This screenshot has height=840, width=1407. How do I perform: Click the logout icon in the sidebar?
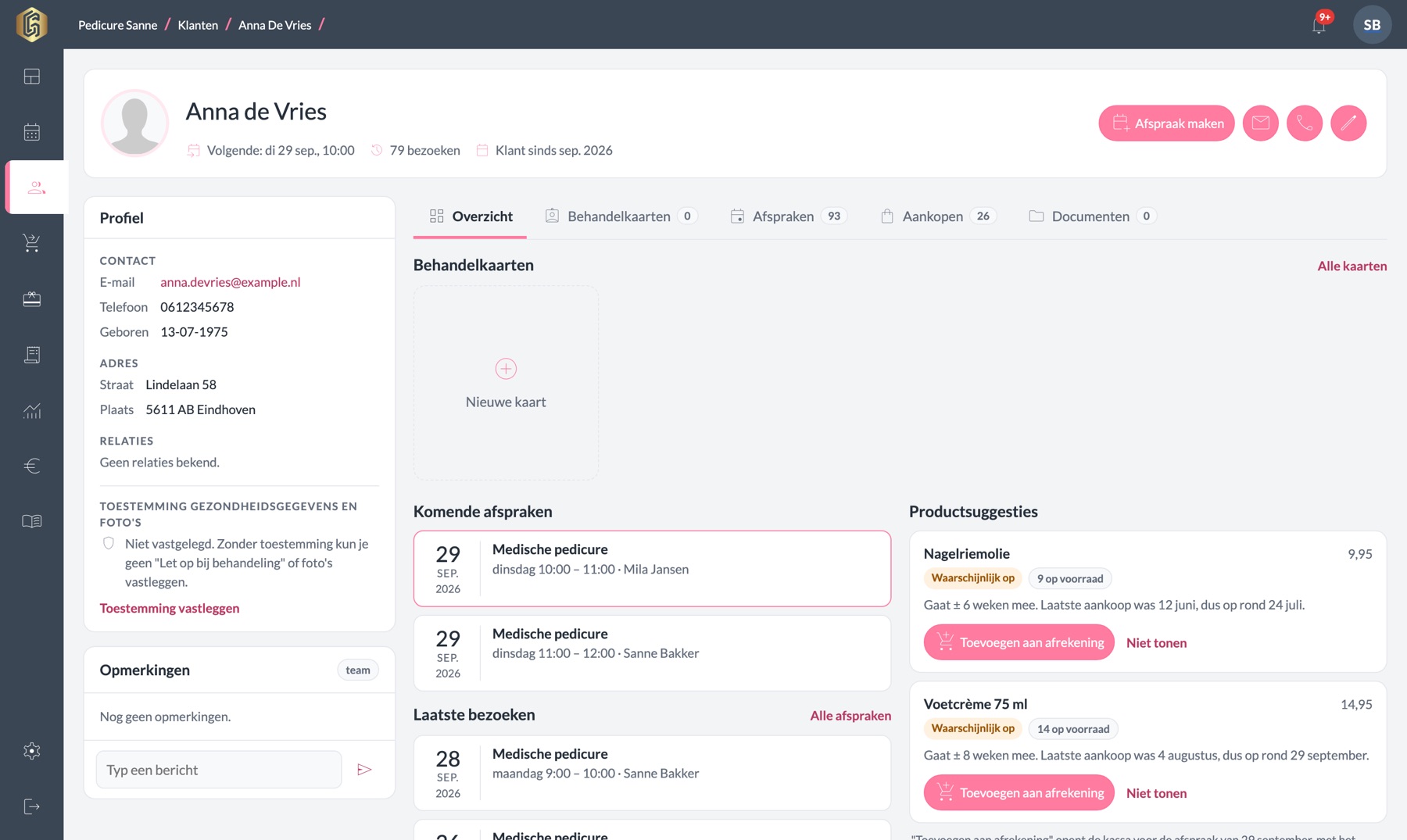tap(32, 806)
